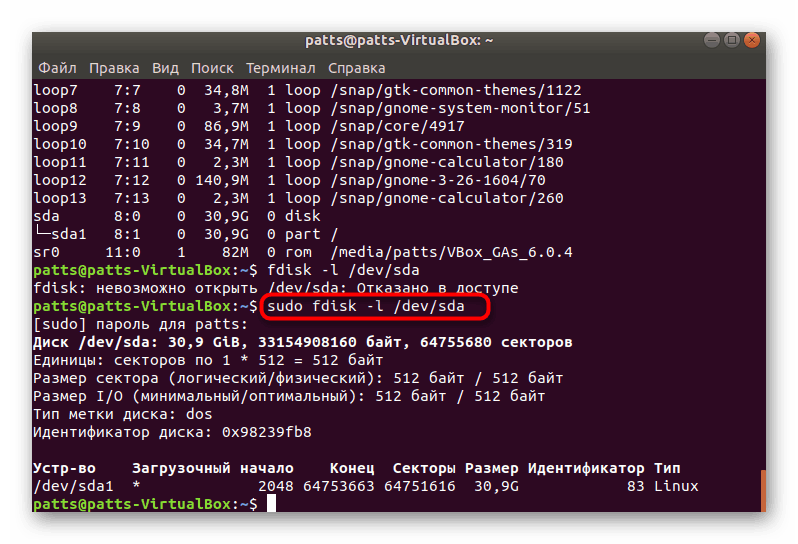This screenshot has width=798, height=544.
Task: Click the sudo fdisk -l /dev/sda command
Action: pos(365,306)
